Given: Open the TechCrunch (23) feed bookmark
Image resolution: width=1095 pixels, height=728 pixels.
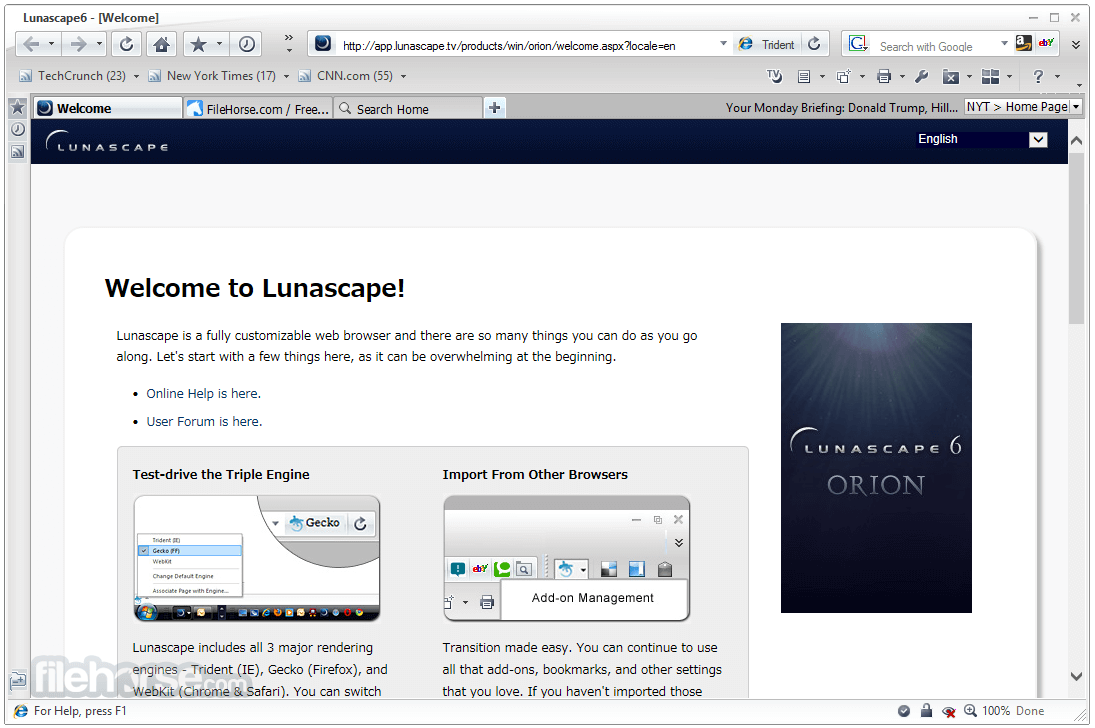Looking at the screenshot, I should coord(81,76).
